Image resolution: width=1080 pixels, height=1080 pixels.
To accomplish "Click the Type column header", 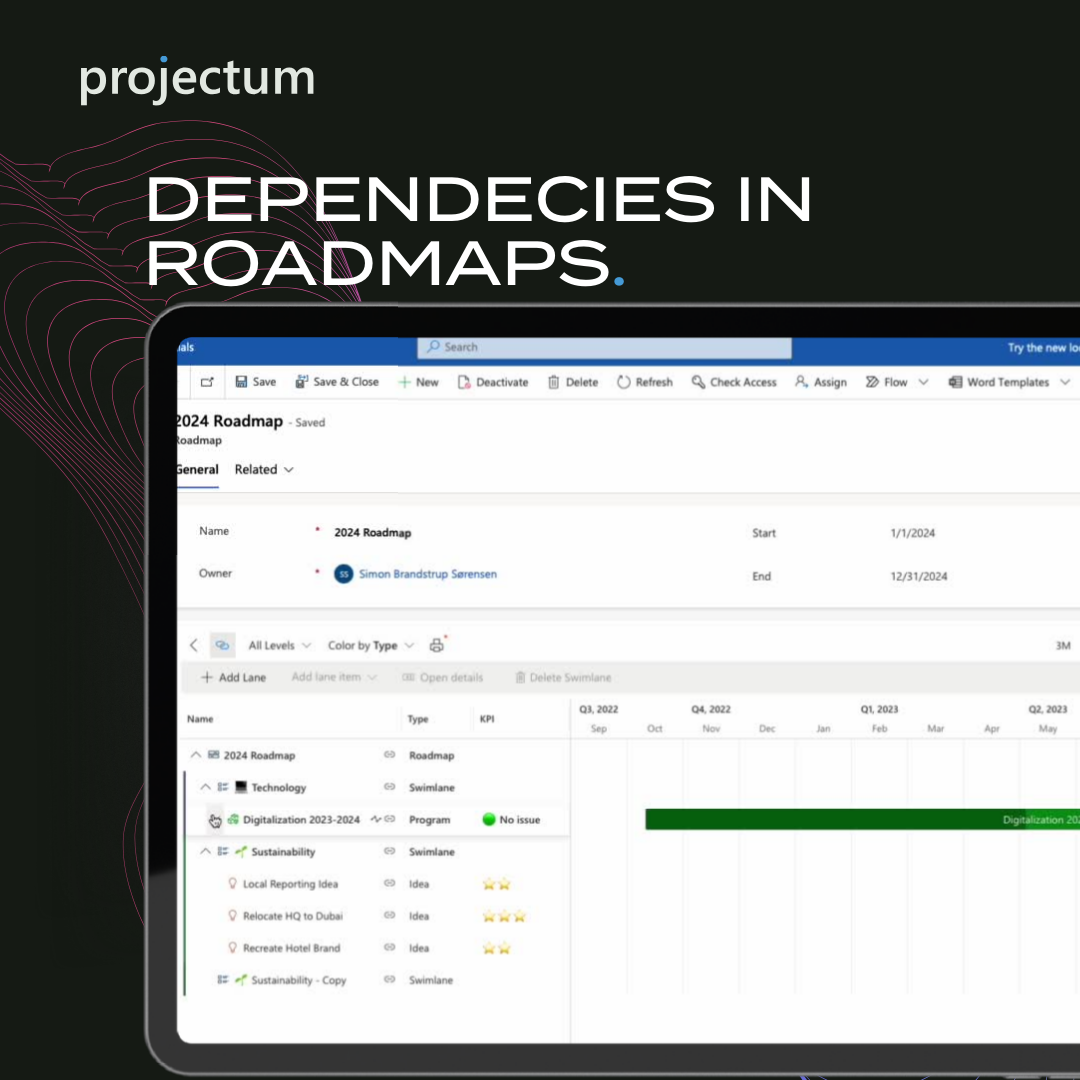I will pos(417,718).
